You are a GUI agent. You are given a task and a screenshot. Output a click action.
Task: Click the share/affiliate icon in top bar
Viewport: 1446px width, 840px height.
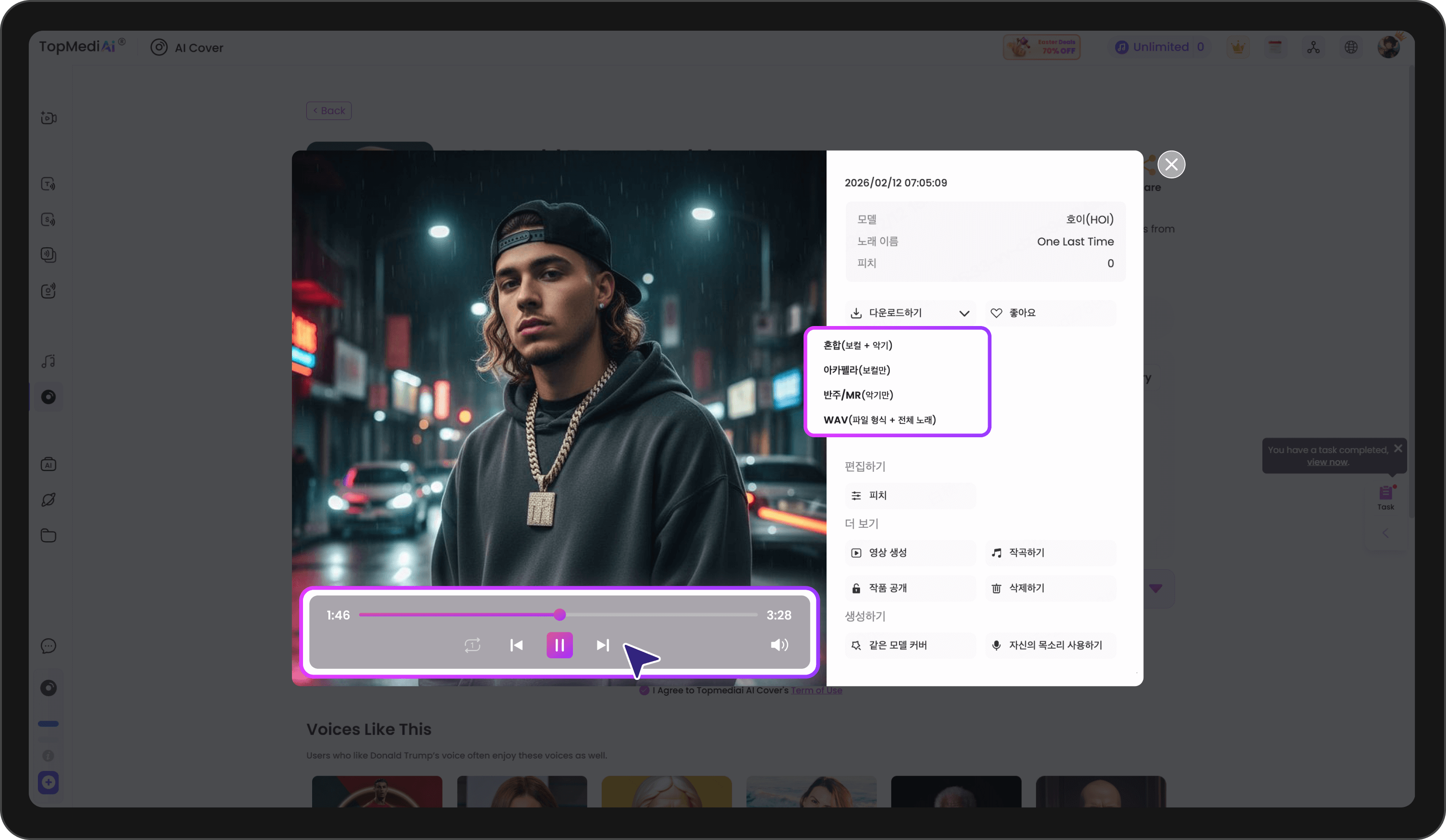pyautogui.click(x=1314, y=47)
